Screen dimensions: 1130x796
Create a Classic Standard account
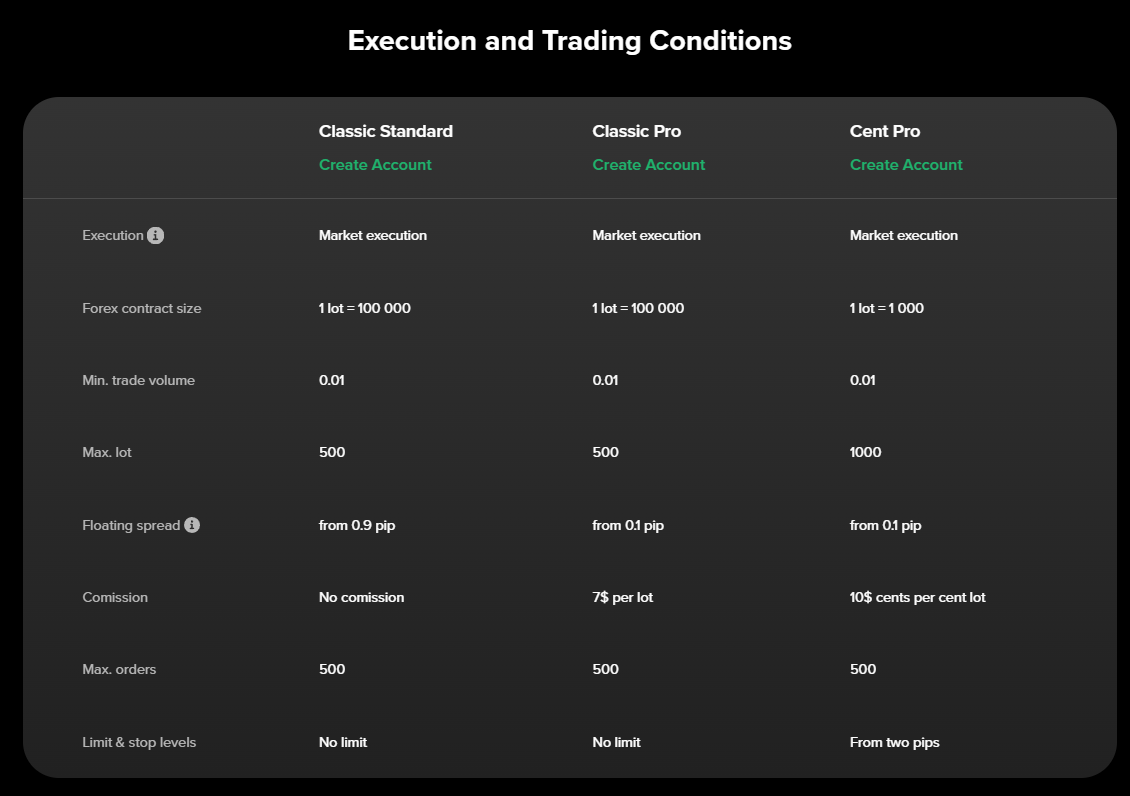click(375, 165)
